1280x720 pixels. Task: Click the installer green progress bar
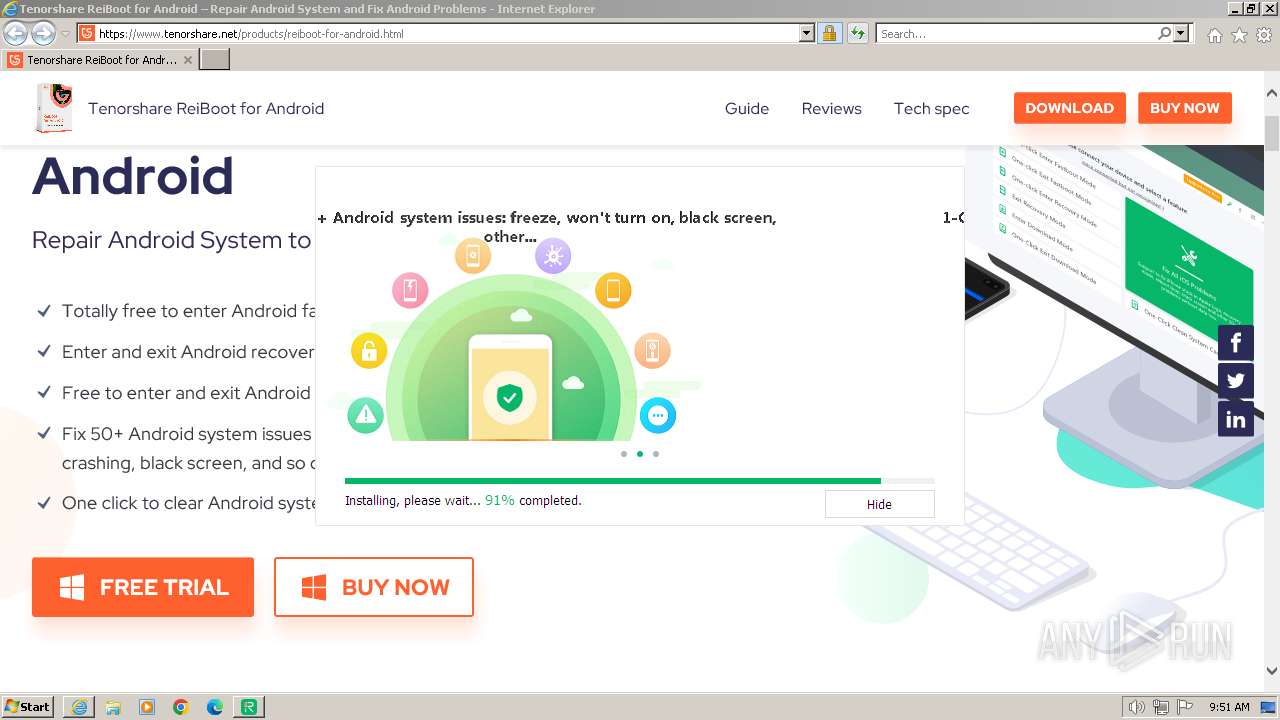point(639,481)
